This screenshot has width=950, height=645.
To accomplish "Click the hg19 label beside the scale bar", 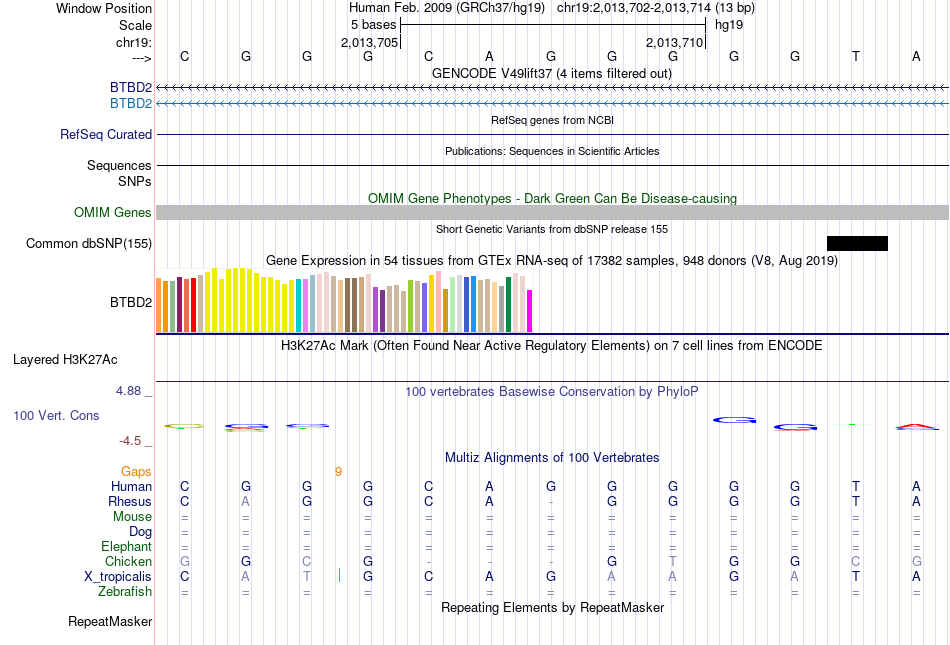I will (x=729, y=25).
